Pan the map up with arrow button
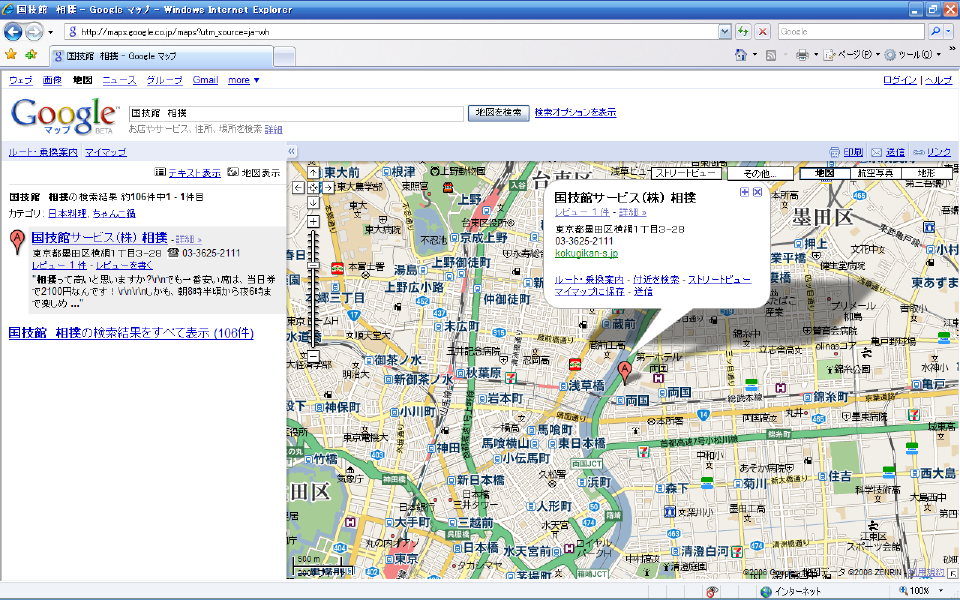Screen dimensions: 960x600 313,173
